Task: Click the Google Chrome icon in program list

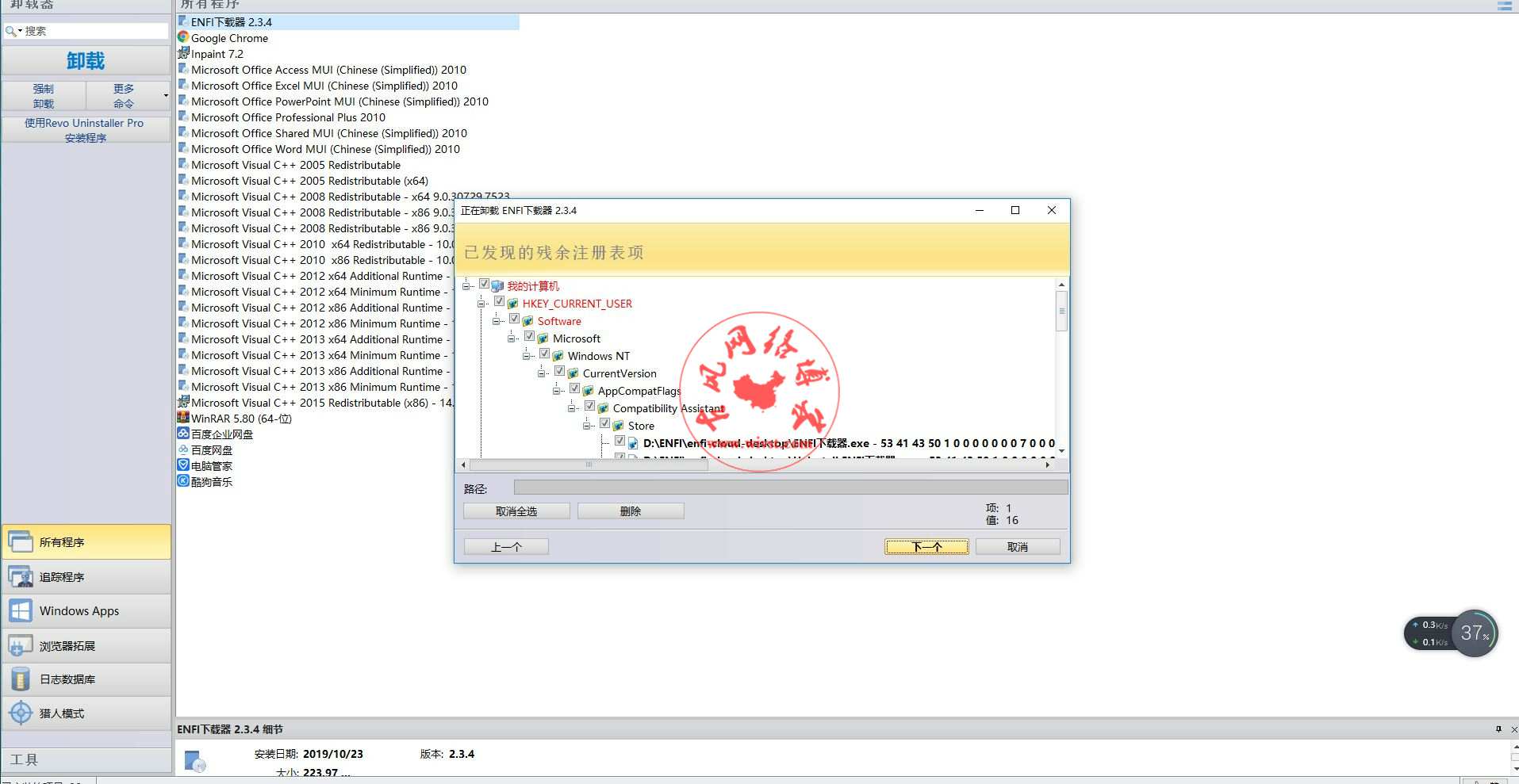Action: click(183, 37)
